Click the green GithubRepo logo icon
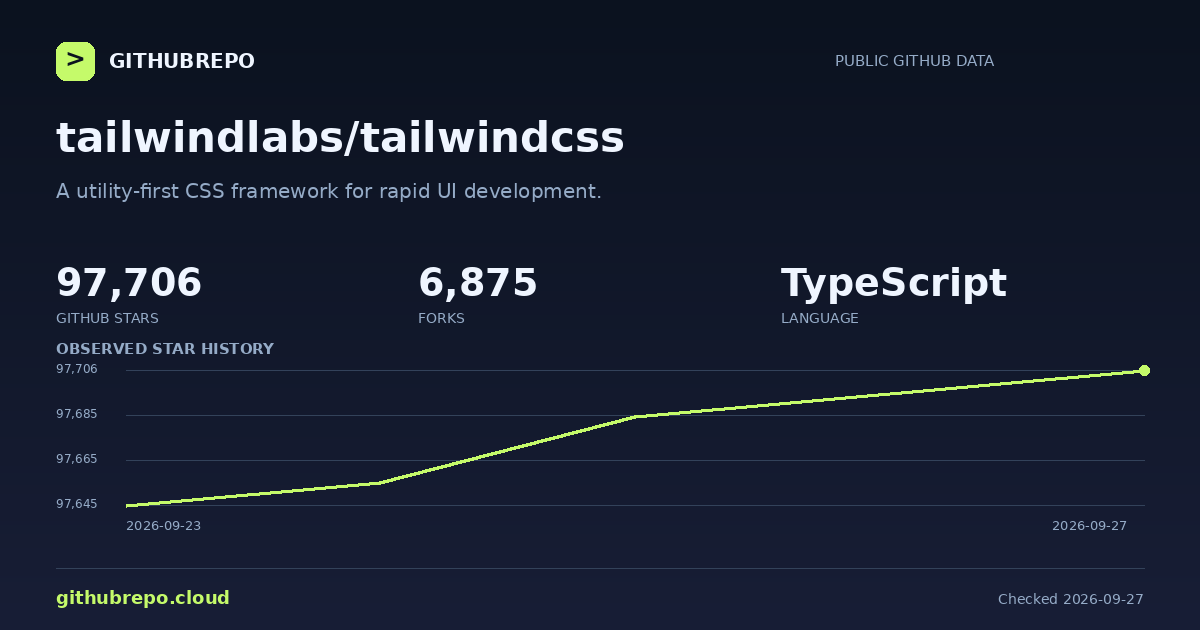Image resolution: width=1200 pixels, height=630 pixels. coord(75,61)
